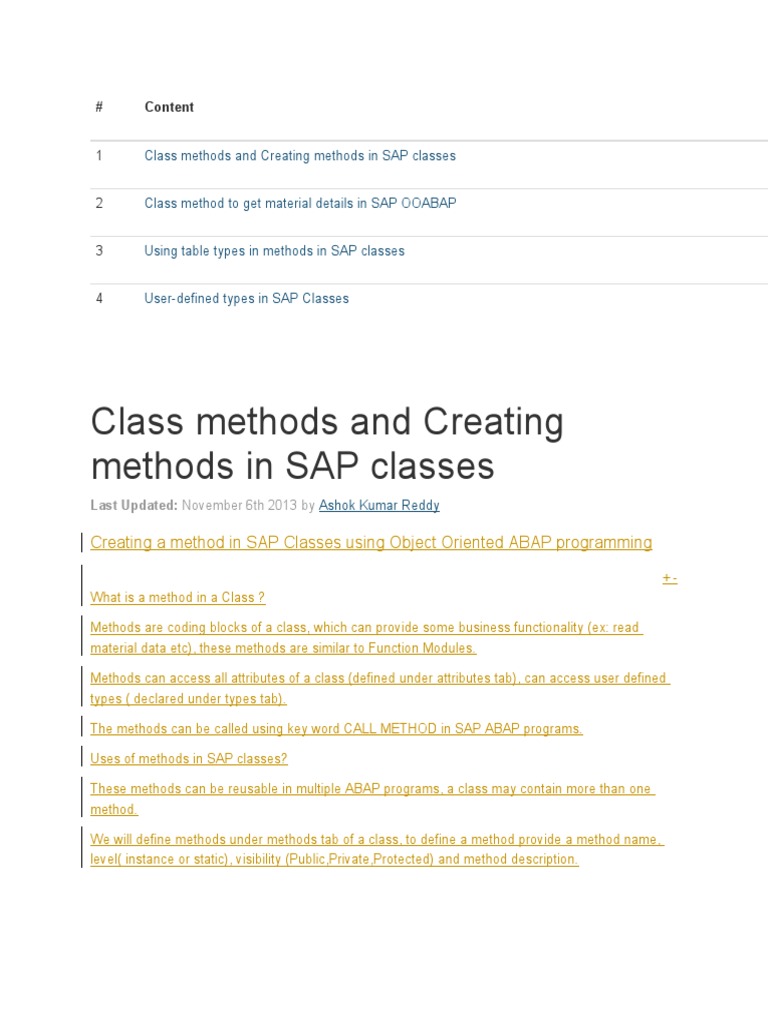Open 'User-defined types in SAP Classes' link
This screenshot has height=1024, width=768.
pos(246,299)
